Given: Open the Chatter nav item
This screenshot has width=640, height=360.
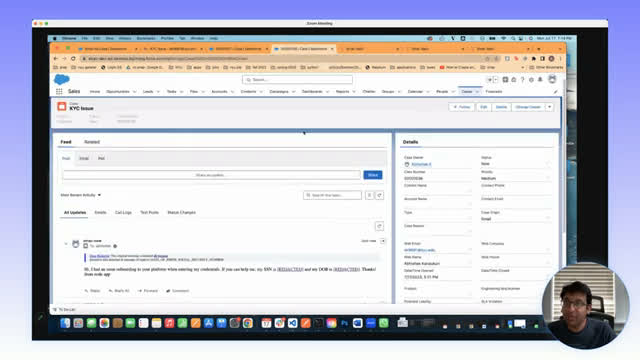Looking at the screenshot, I should pyautogui.click(x=369, y=92).
